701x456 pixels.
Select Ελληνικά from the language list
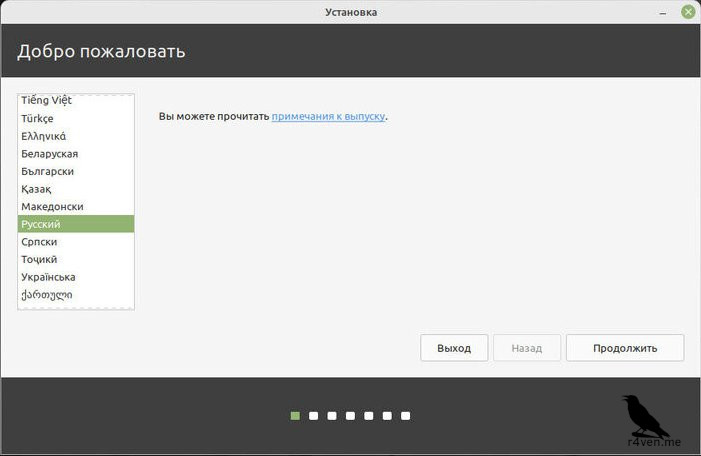point(43,136)
